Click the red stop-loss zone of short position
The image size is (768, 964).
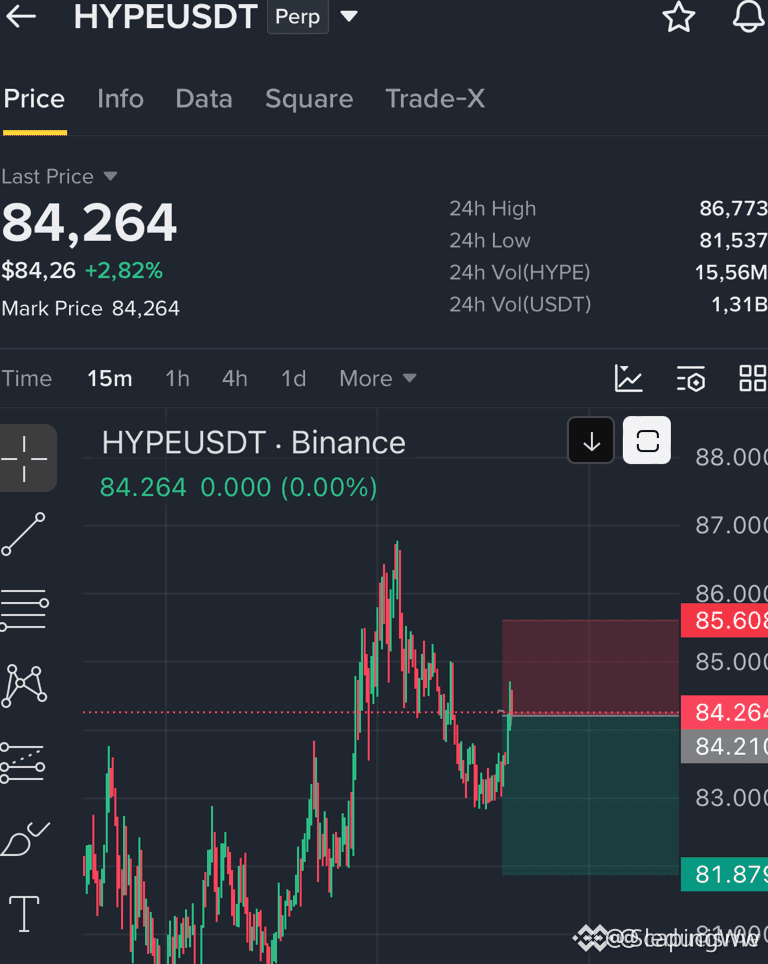(590, 667)
